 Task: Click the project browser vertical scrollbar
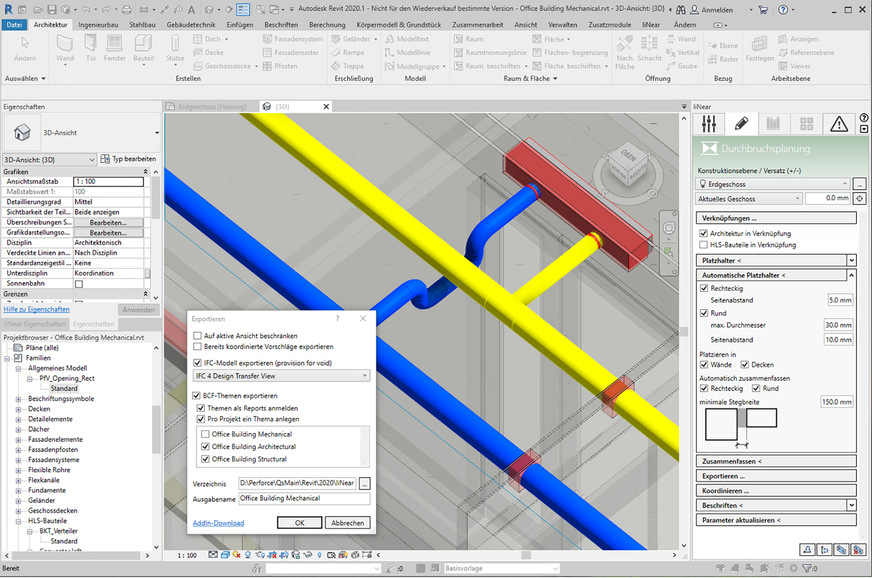tap(155, 430)
